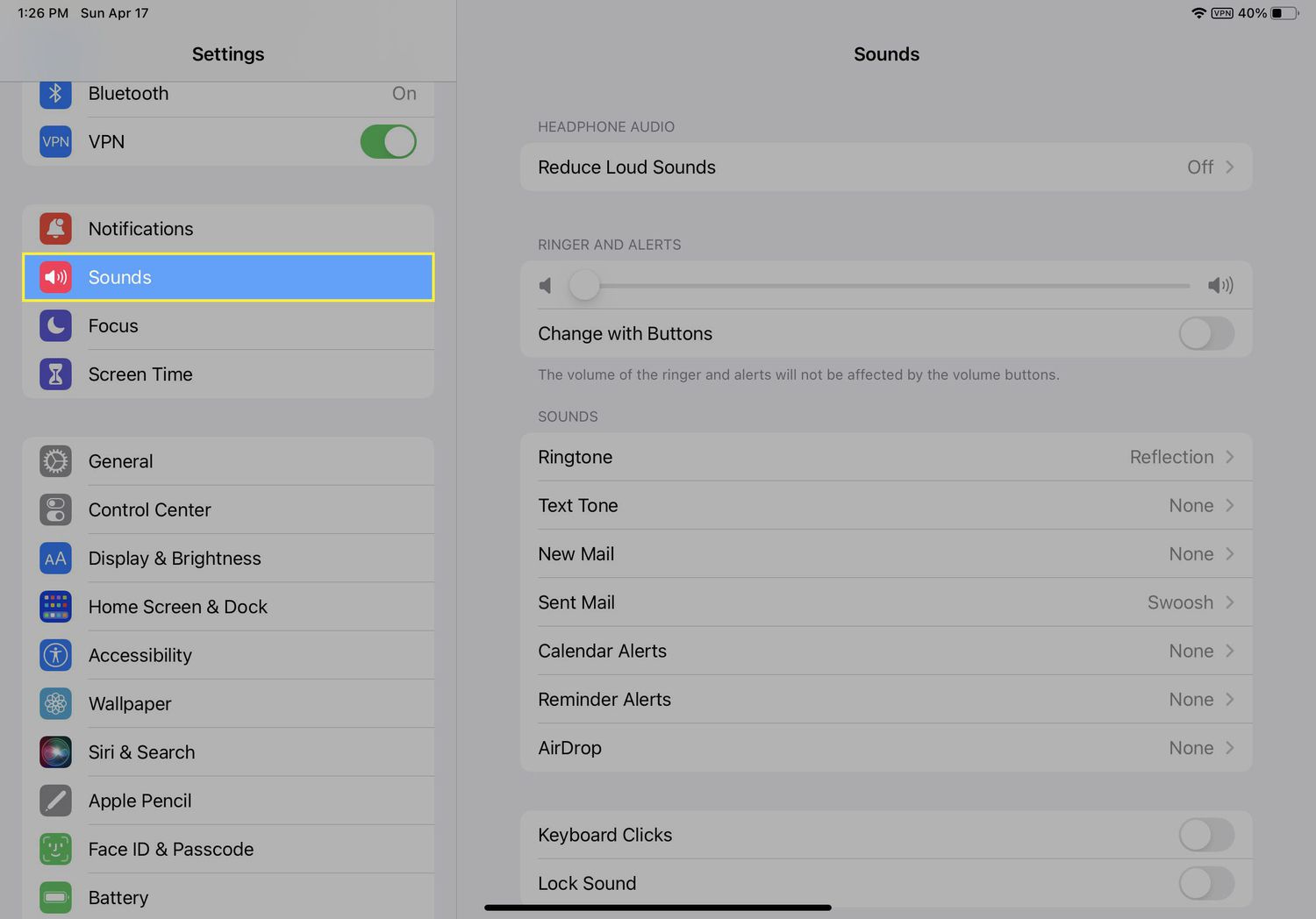Tap the Control Center icon
This screenshot has width=1316, height=919.
coord(55,510)
